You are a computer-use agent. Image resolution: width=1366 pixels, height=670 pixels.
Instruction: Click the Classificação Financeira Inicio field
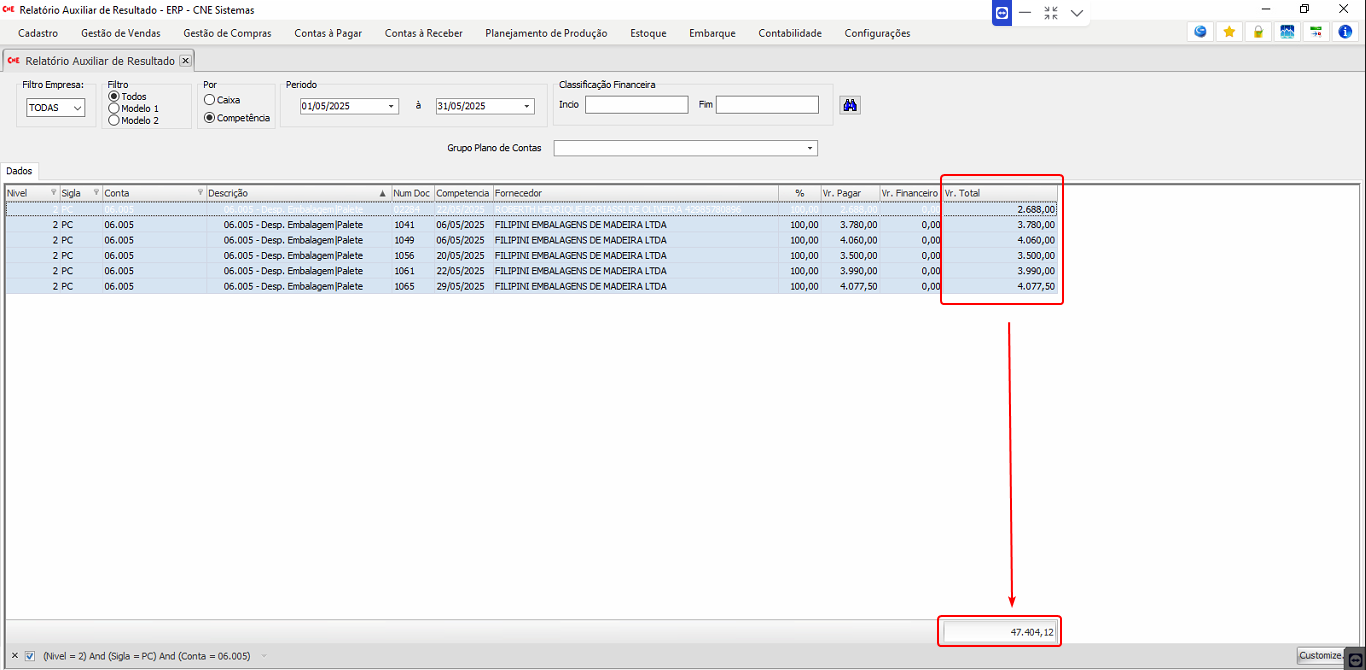[636, 105]
